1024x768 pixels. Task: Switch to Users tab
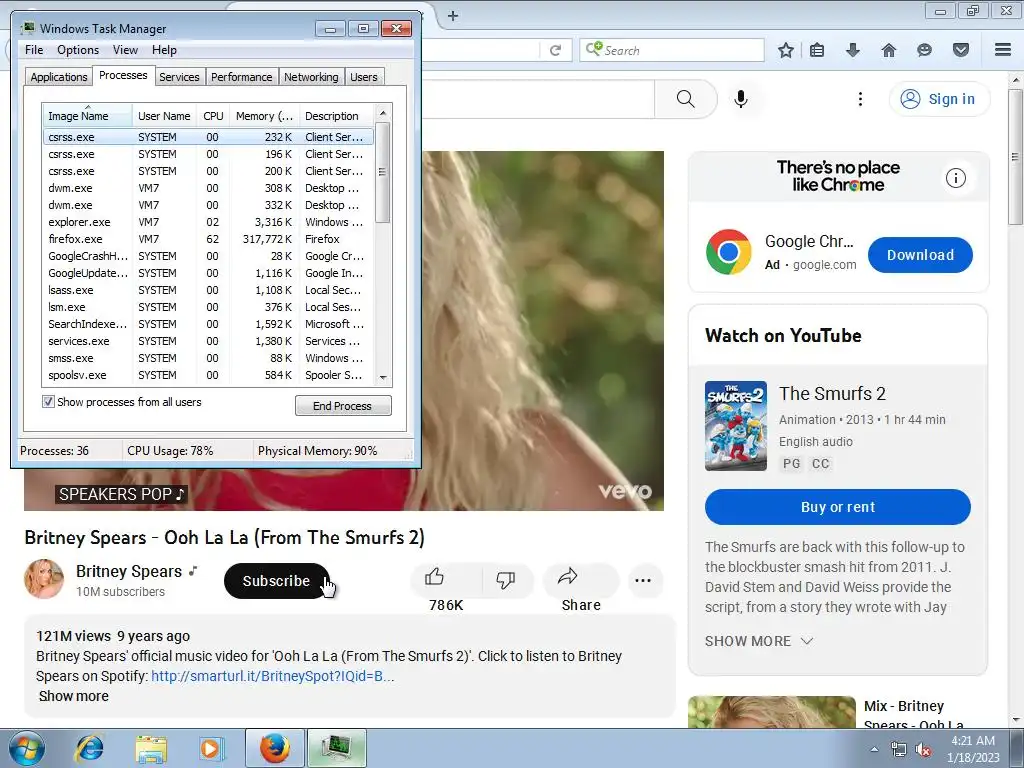(364, 77)
